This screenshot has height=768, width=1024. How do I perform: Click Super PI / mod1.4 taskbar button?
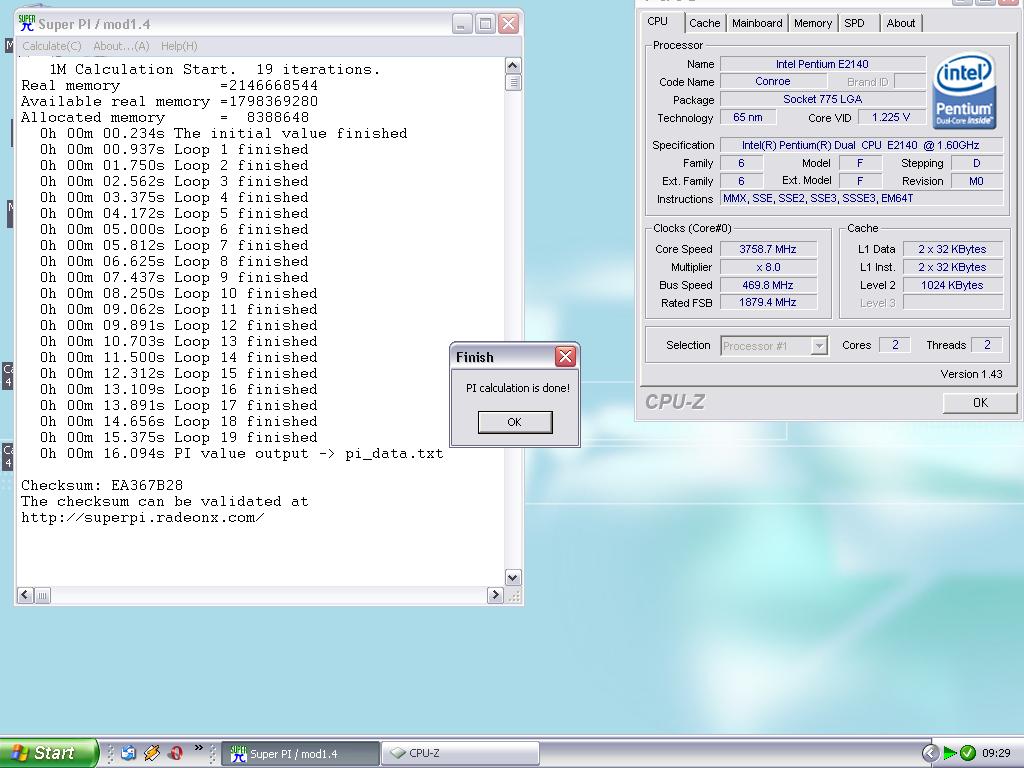click(300, 754)
